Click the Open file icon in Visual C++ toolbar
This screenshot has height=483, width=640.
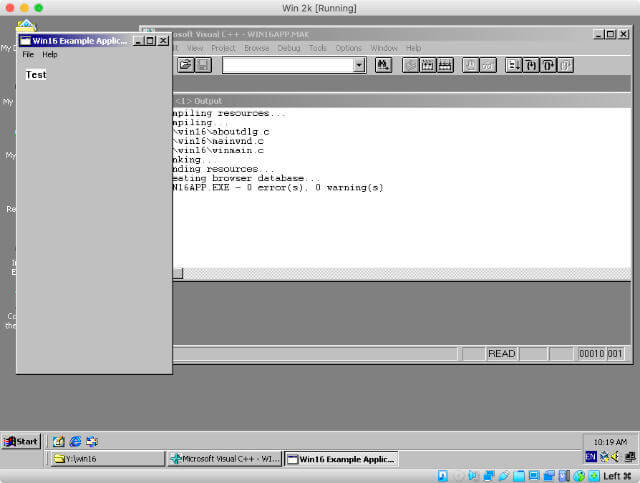(185, 65)
